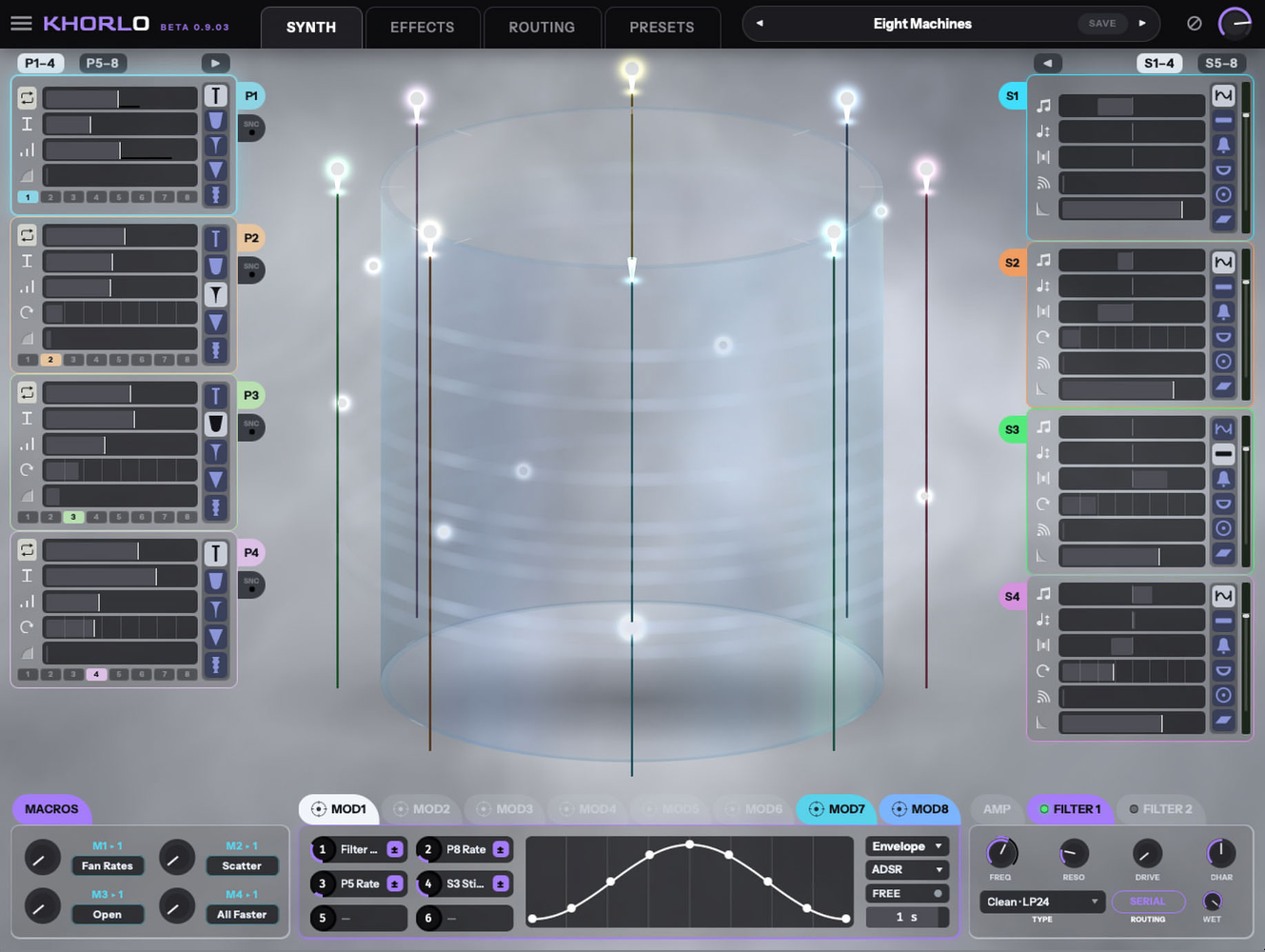This screenshot has width=1265, height=952.
Task: Pick the triangle shape icon in the P4 panel
Action: (216, 636)
